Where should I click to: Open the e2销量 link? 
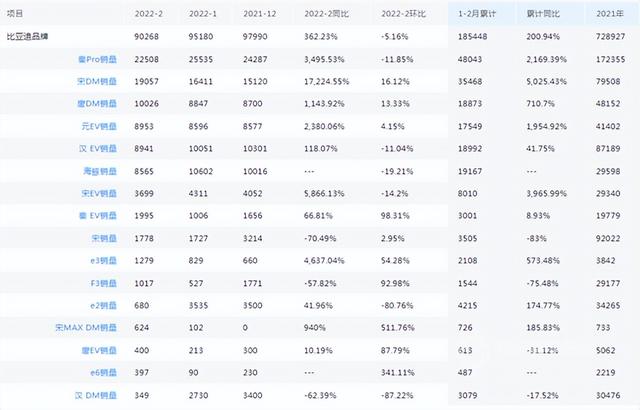(x=103, y=305)
